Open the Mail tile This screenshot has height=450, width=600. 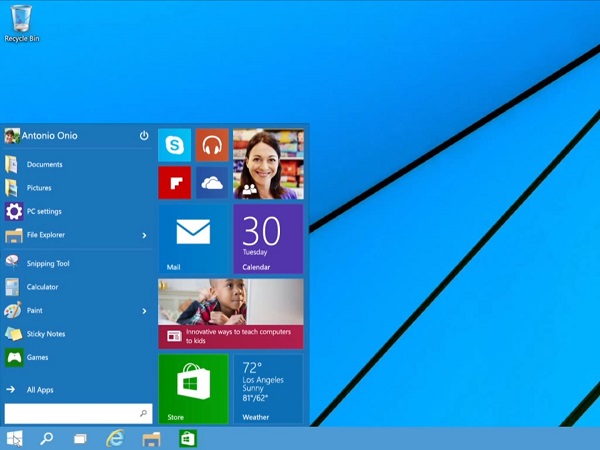(193, 239)
